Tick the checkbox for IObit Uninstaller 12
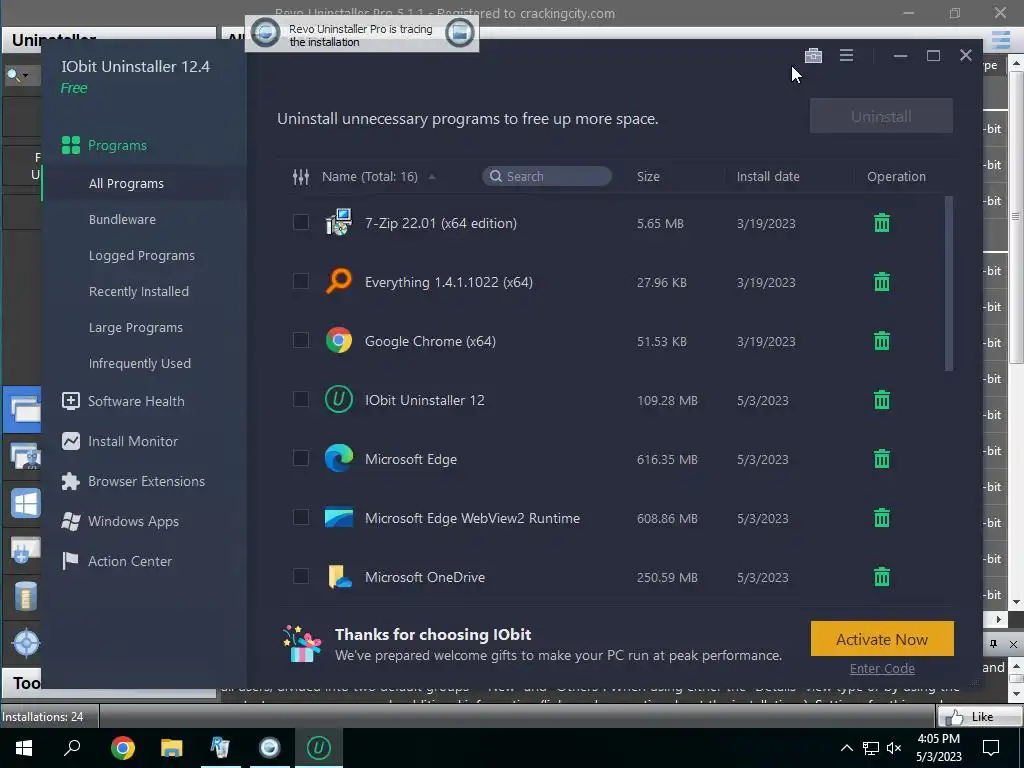 click(x=300, y=399)
